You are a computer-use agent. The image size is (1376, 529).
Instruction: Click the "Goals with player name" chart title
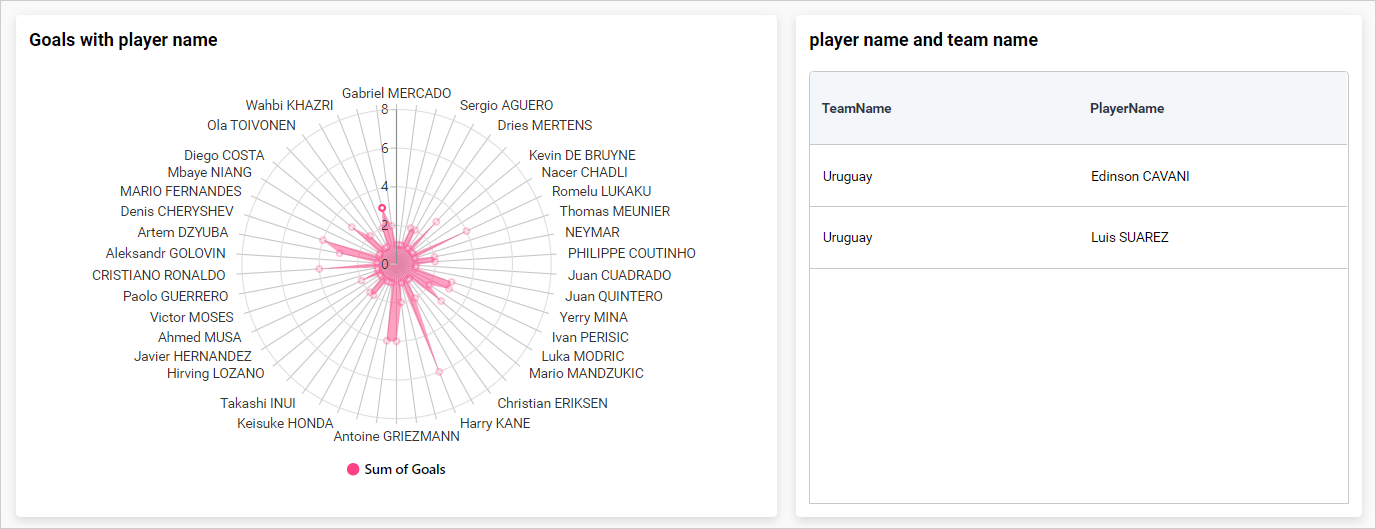coord(123,40)
